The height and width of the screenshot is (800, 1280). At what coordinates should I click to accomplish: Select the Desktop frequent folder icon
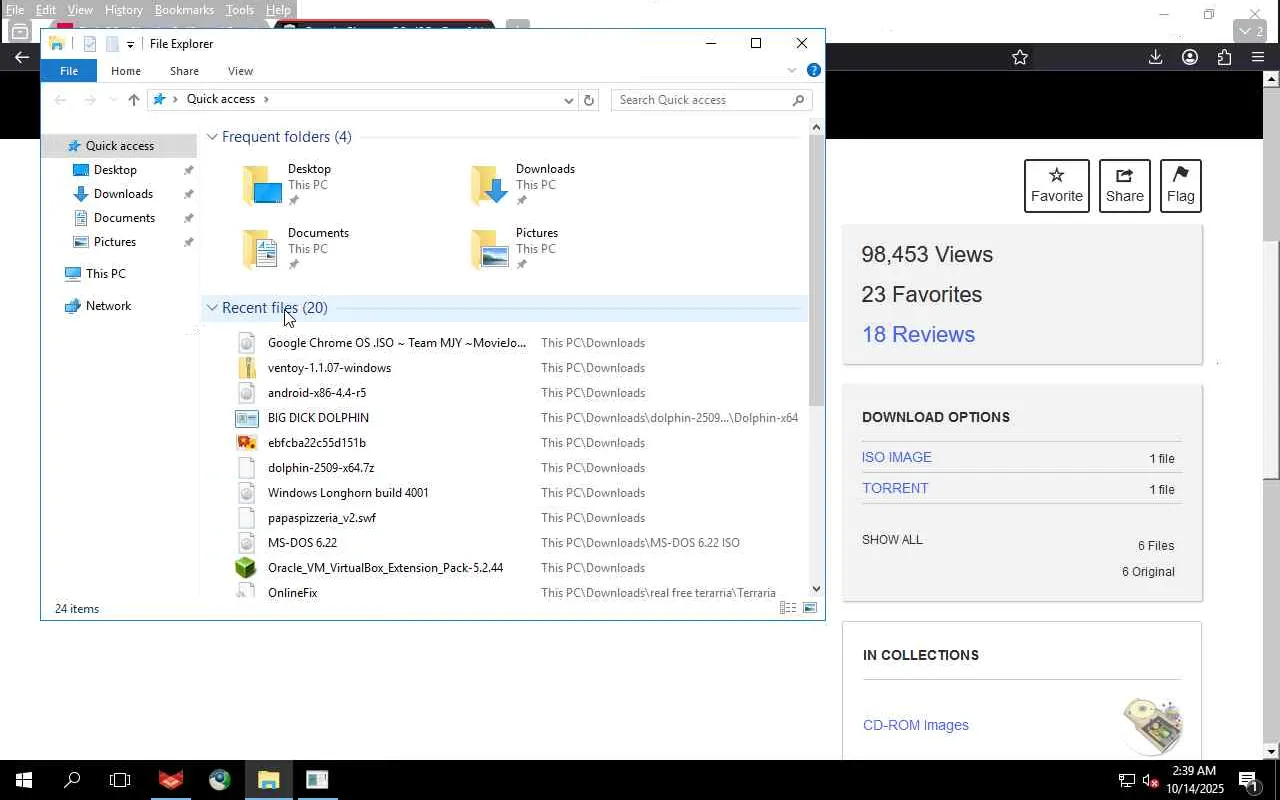[263, 186]
